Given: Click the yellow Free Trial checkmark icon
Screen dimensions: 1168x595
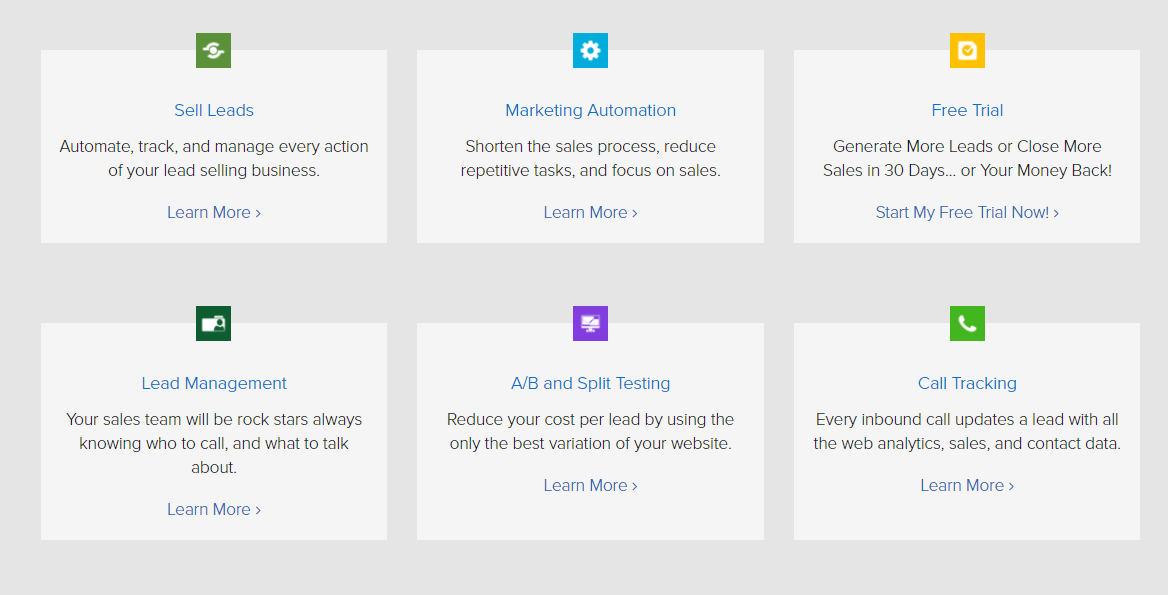Looking at the screenshot, I should [967, 50].
